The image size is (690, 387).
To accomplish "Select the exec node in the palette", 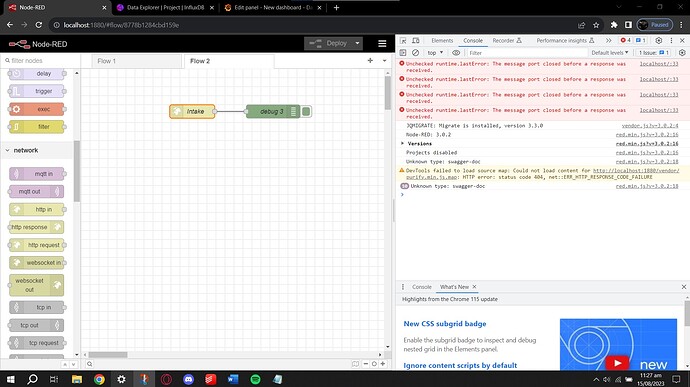I will [x=37, y=109].
